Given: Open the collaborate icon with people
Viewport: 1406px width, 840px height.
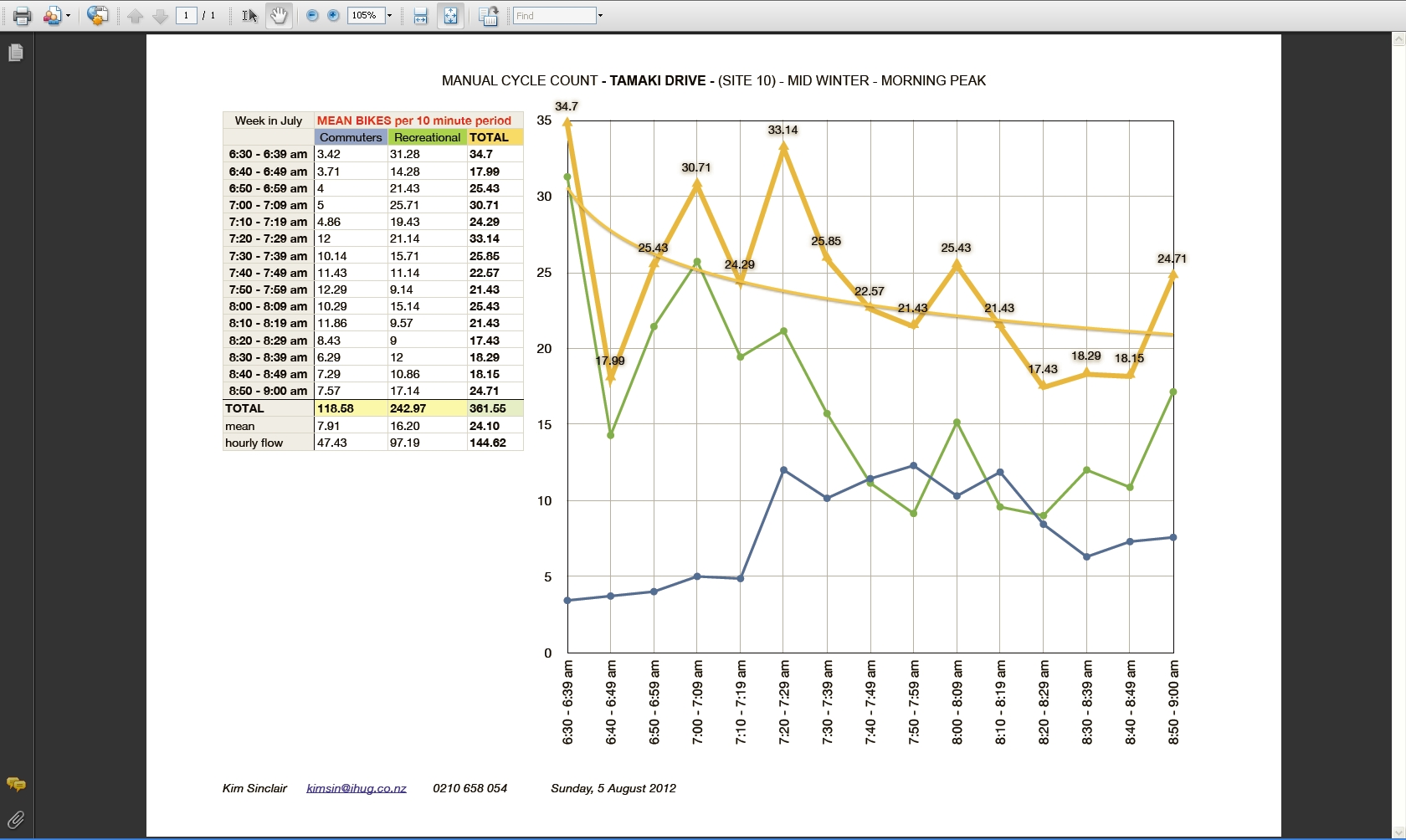Looking at the screenshot, I should 54,16.
